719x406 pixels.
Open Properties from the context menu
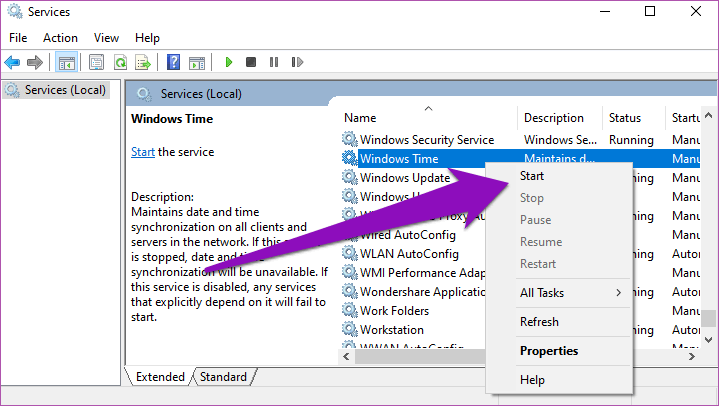559,351
